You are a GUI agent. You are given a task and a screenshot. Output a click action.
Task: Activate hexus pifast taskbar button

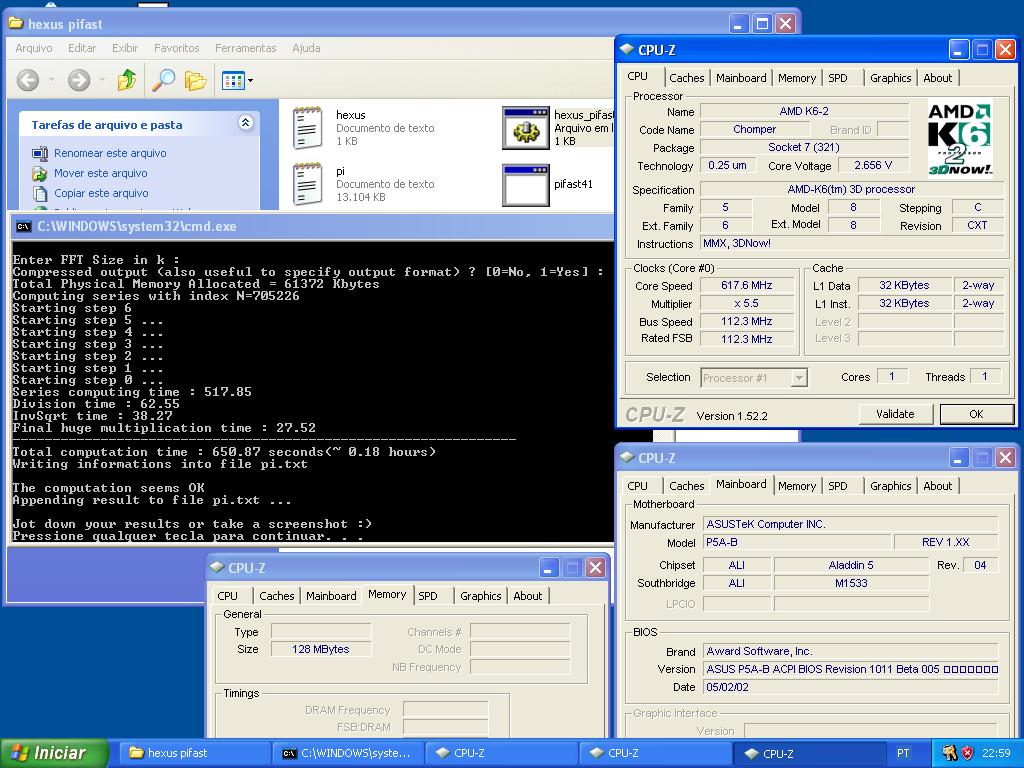pos(194,753)
